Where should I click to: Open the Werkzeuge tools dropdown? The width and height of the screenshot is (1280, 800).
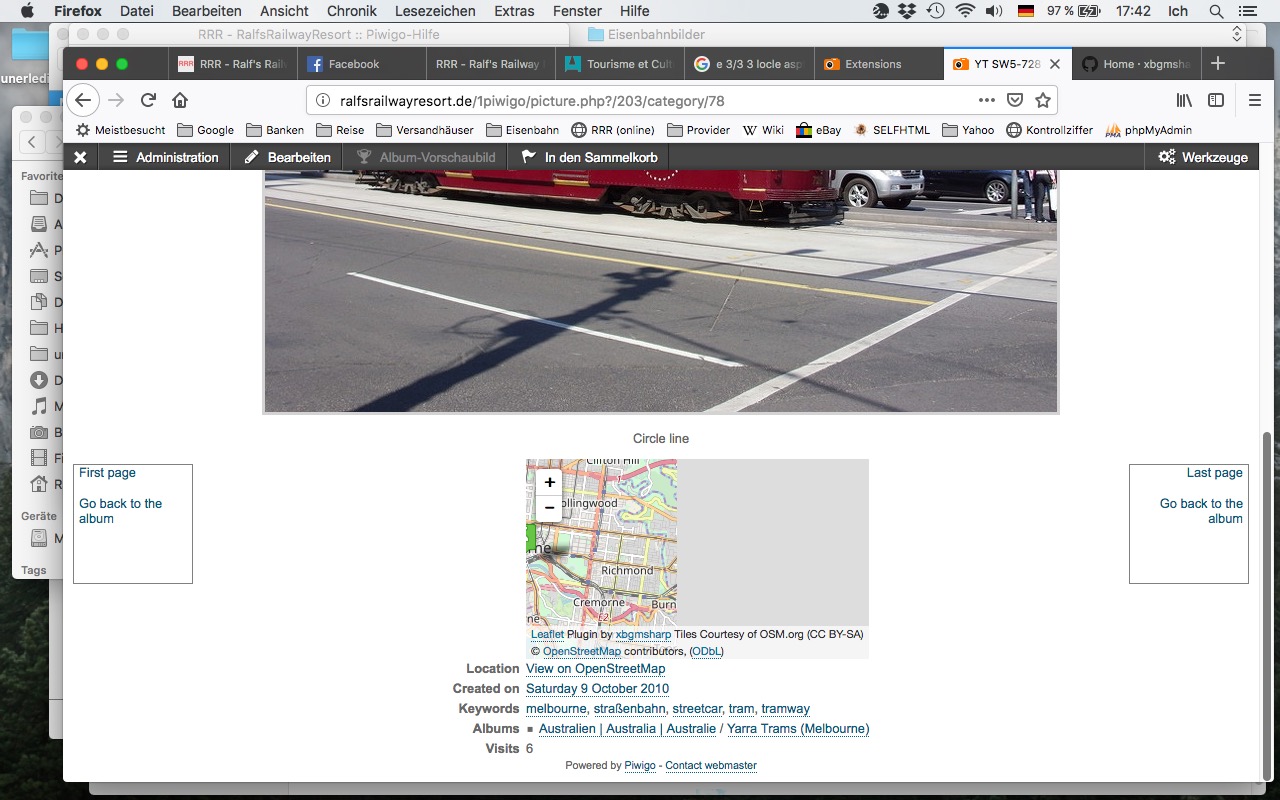tap(1202, 157)
